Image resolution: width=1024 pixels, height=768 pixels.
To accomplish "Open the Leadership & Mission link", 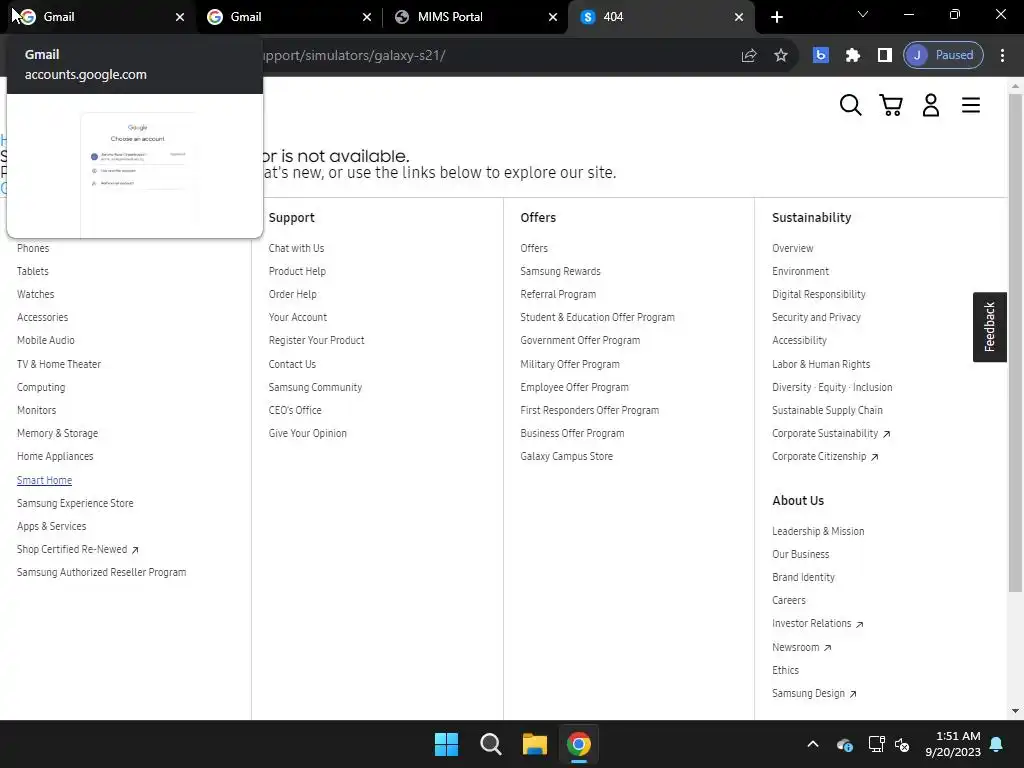I will [818, 532].
